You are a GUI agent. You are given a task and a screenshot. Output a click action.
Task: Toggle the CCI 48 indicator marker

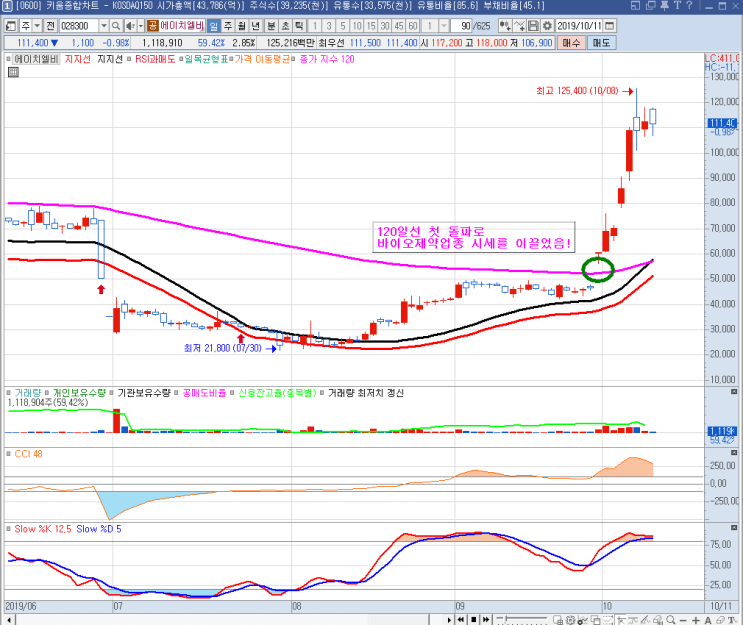[9, 454]
